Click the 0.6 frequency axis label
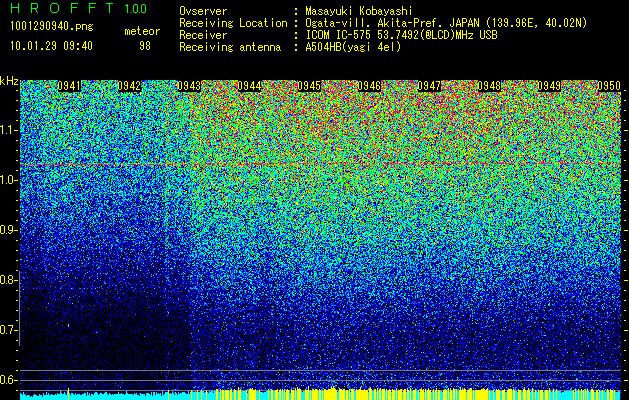Image resolution: width=629 pixels, height=400 pixels. point(7,380)
